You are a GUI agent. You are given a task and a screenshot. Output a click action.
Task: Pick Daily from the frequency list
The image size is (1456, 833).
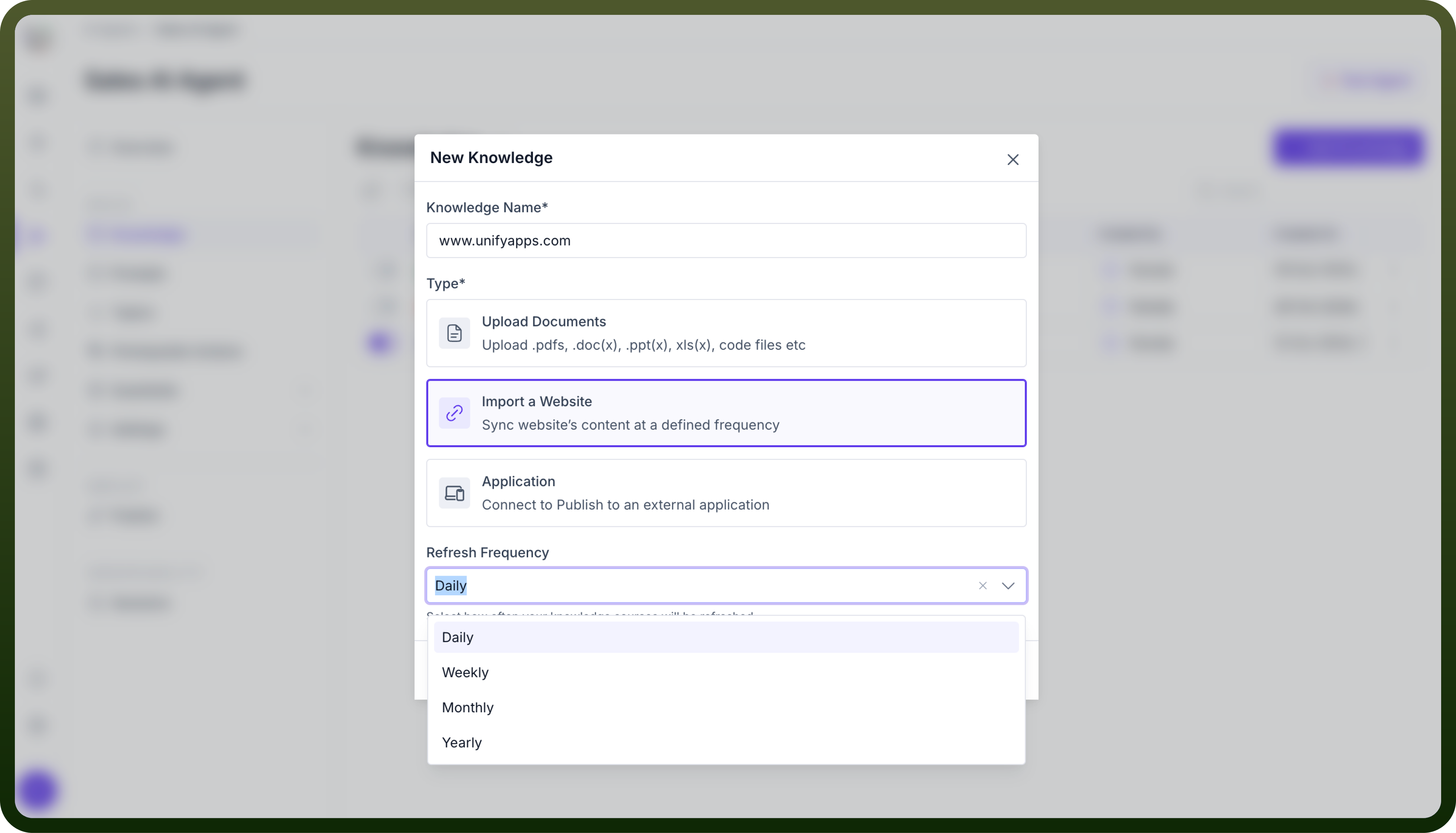click(x=726, y=637)
